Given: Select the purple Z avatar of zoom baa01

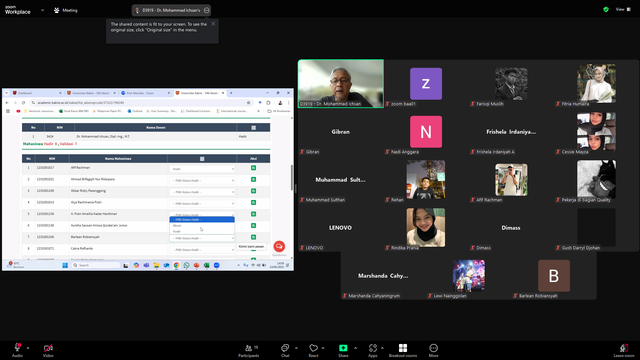Looking at the screenshot, I should (x=426, y=84).
